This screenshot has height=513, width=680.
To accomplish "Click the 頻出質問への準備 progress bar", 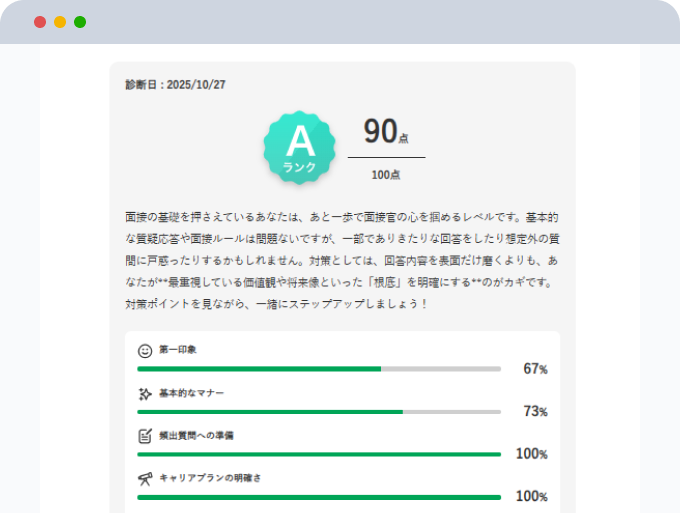I will (x=319, y=454).
